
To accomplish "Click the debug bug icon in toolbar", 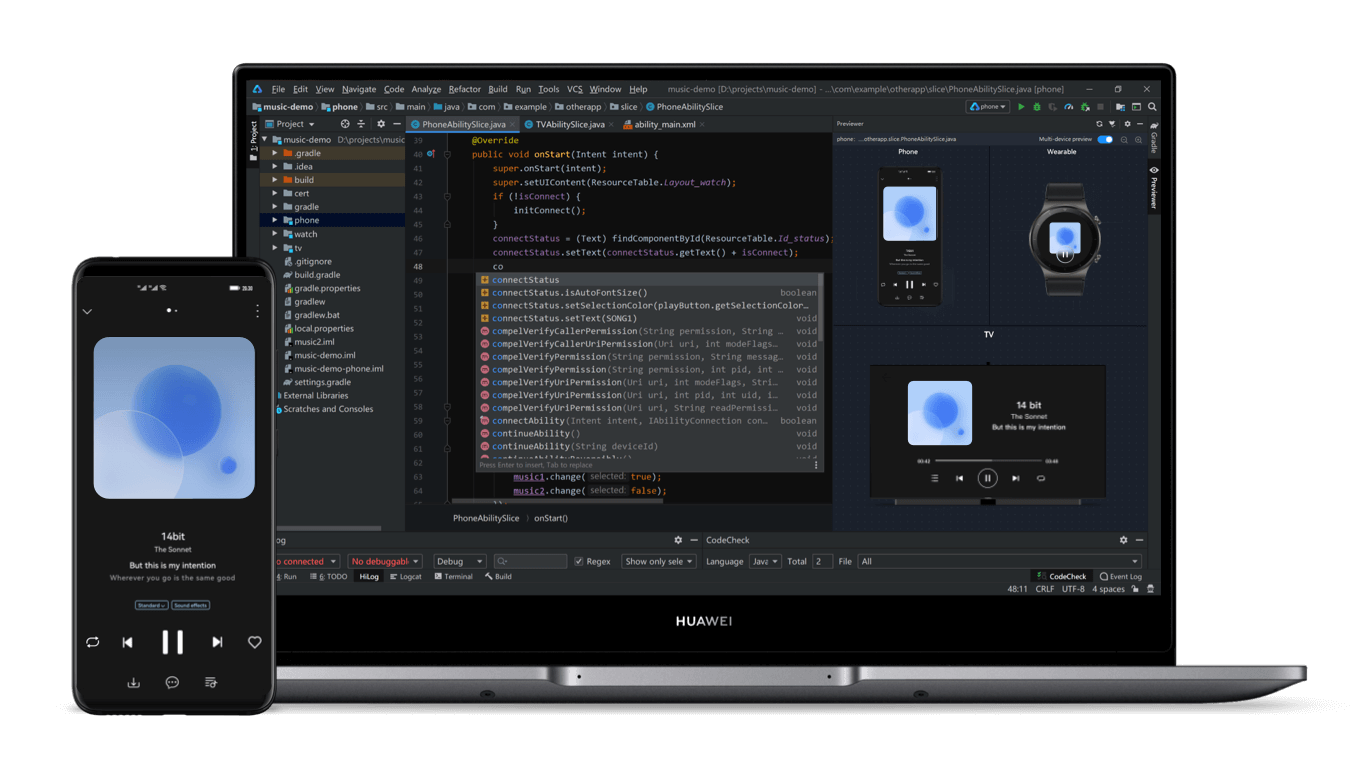I will pos(1037,107).
